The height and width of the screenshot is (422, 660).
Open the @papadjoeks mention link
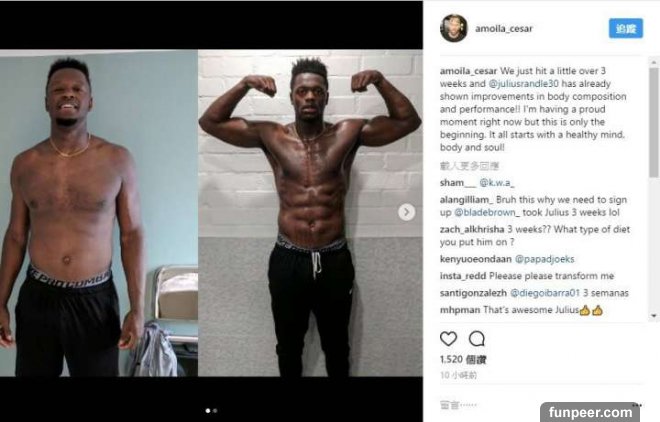tap(545, 259)
